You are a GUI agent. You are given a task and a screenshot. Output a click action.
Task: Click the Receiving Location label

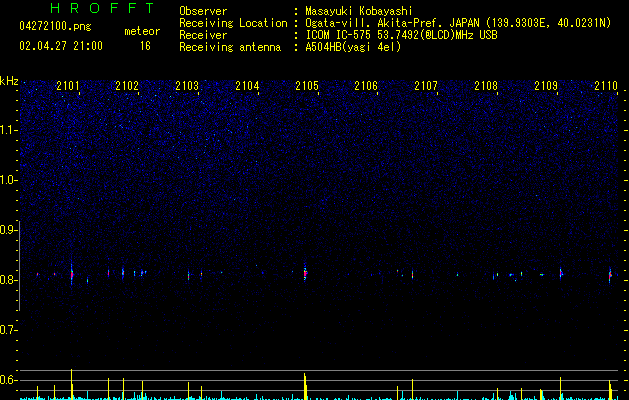pos(233,23)
